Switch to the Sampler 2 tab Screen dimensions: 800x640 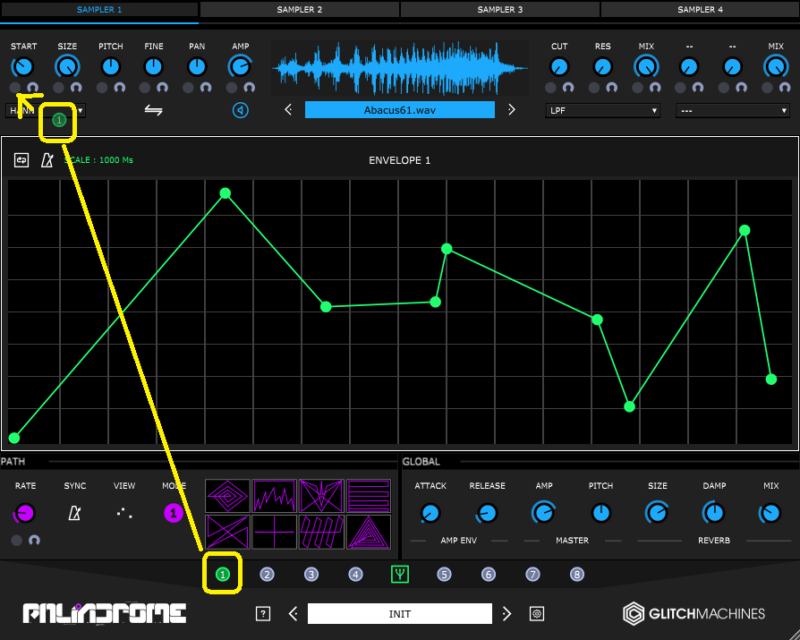299,9
